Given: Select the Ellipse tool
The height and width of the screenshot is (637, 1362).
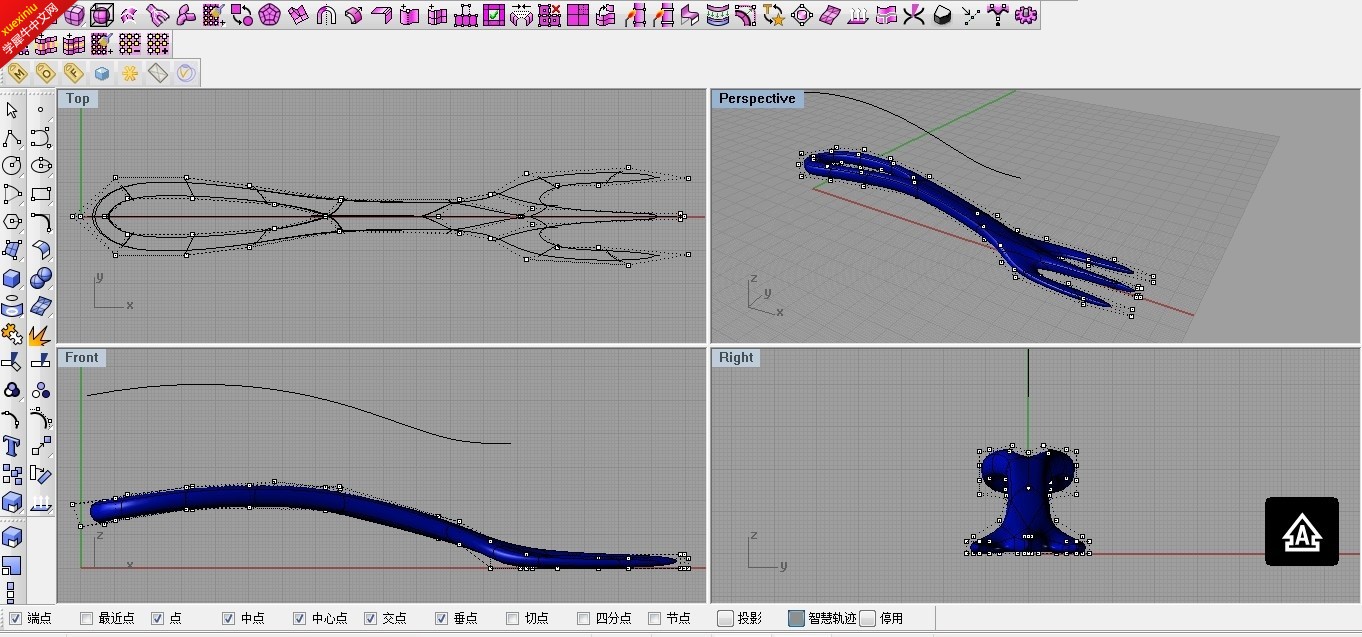Looking at the screenshot, I should (41, 166).
